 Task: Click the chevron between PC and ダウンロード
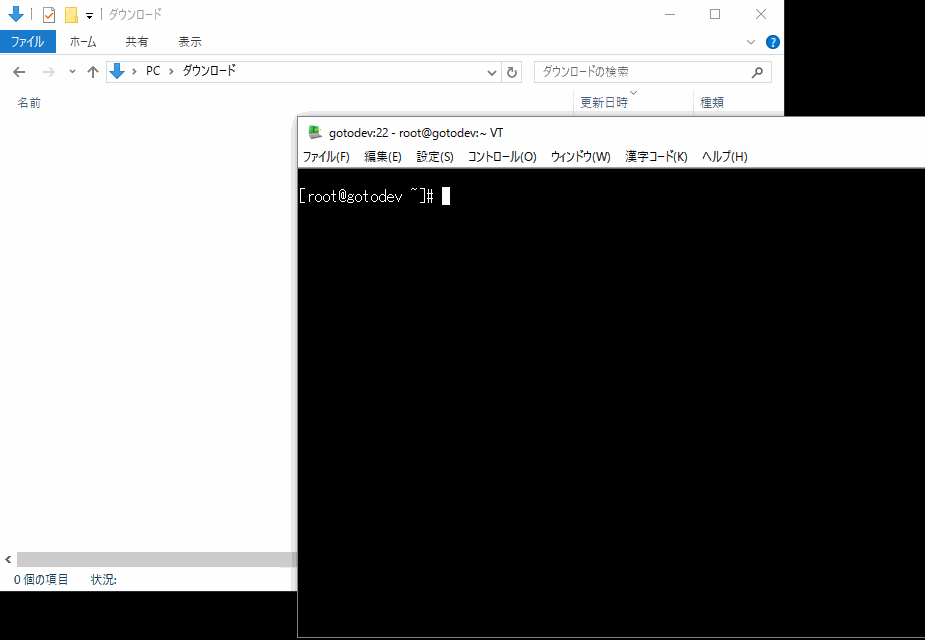[x=171, y=71]
